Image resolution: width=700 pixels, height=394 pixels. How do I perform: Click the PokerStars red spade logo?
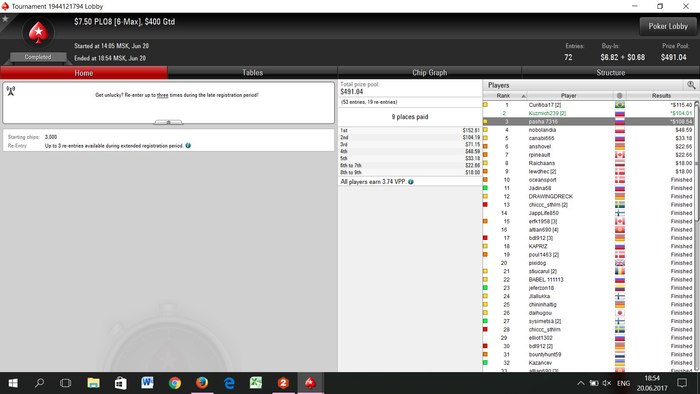[38, 33]
